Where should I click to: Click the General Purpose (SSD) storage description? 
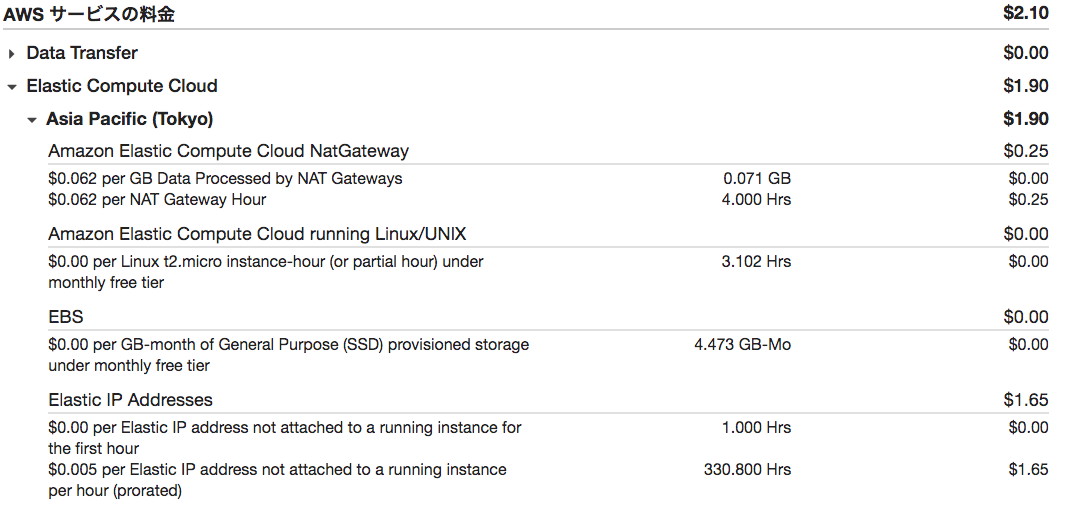coord(289,355)
